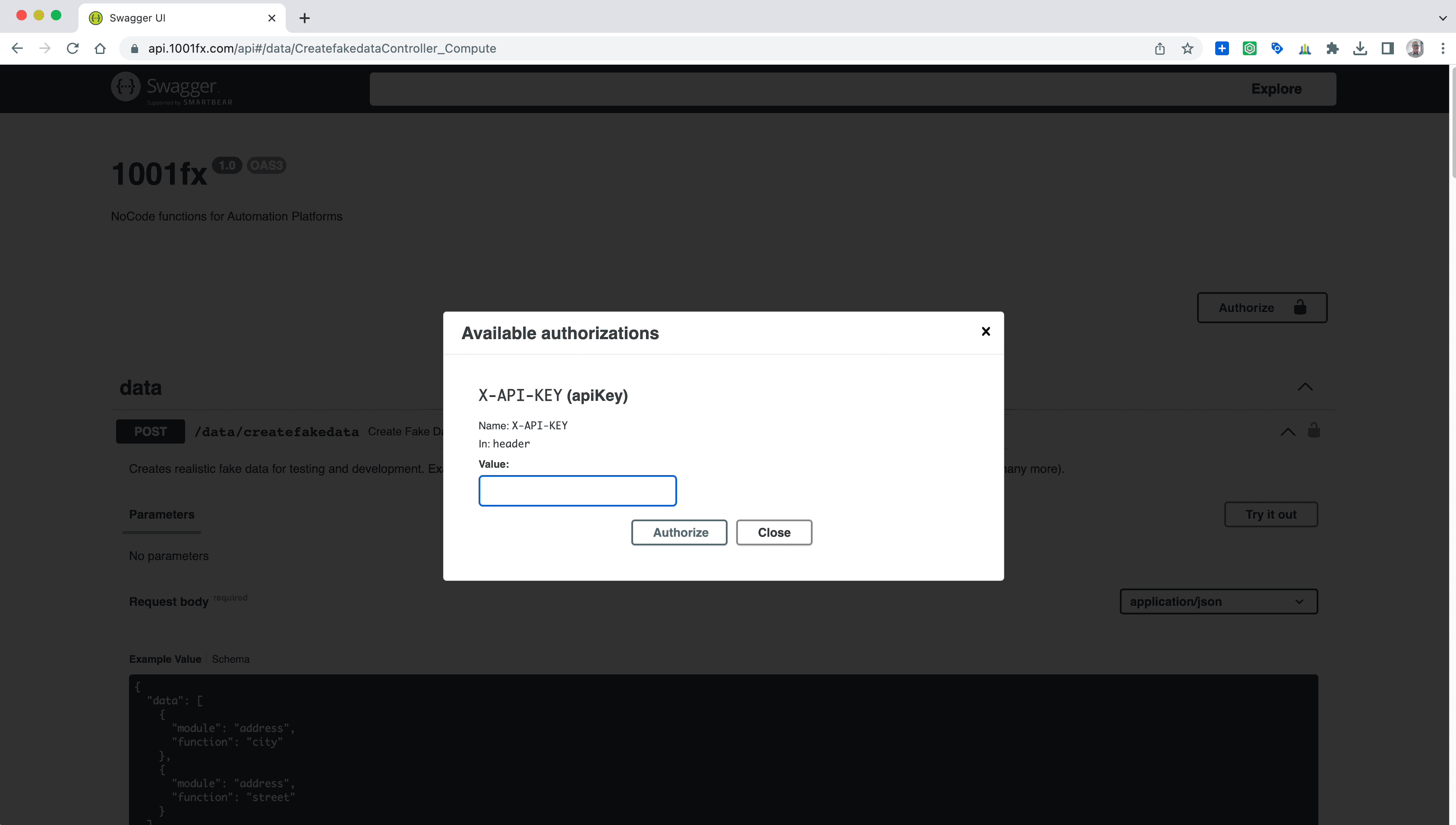Open the downloads icon in toolbar
The height and width of the screenshot is (825, 1456).
coord(1360,49)
